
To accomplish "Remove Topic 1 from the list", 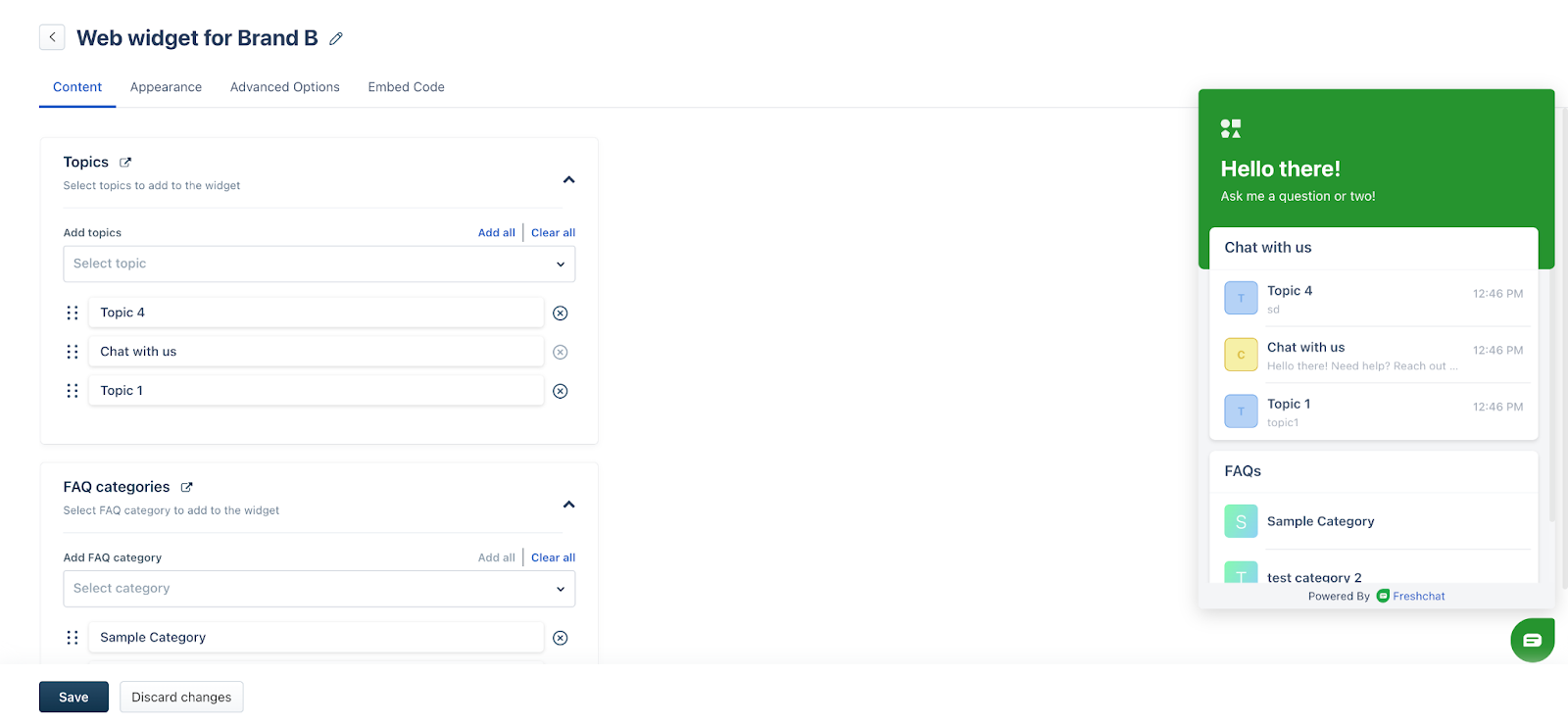I will coord(561,391).
